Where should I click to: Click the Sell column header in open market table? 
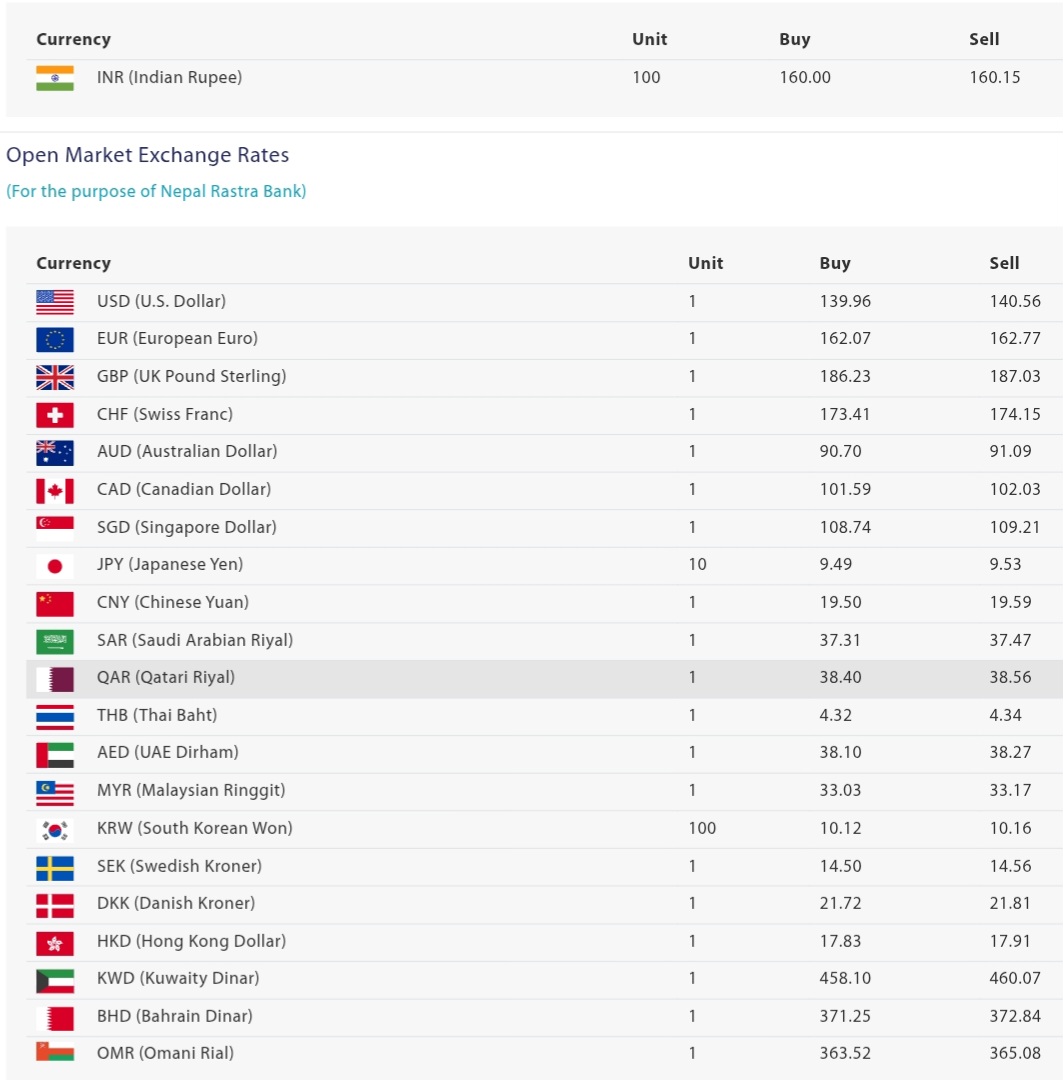tap(1004, 263)
